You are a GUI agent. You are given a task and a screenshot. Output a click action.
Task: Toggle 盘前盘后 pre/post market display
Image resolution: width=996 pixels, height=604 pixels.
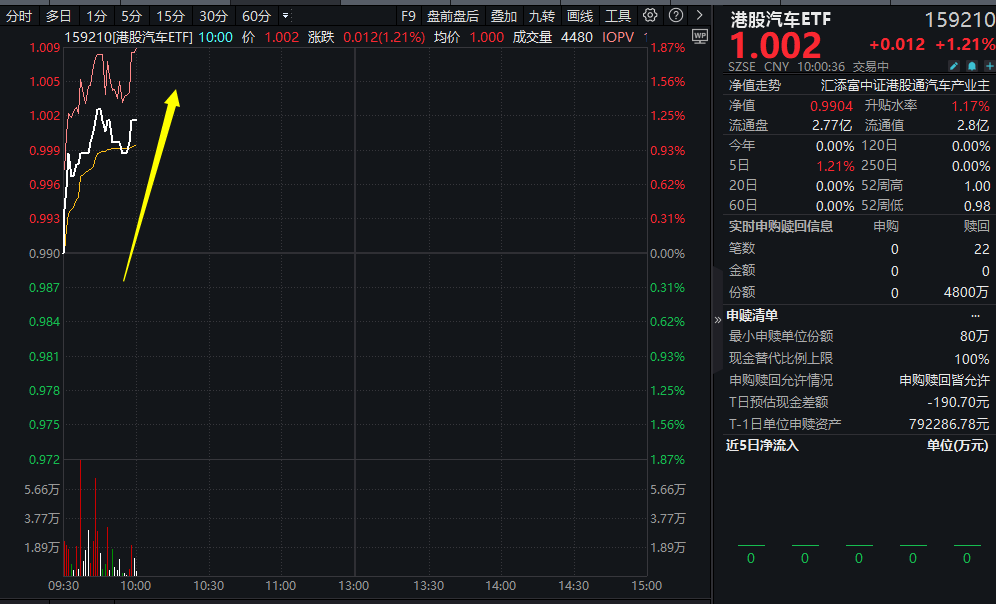(453, 16)
